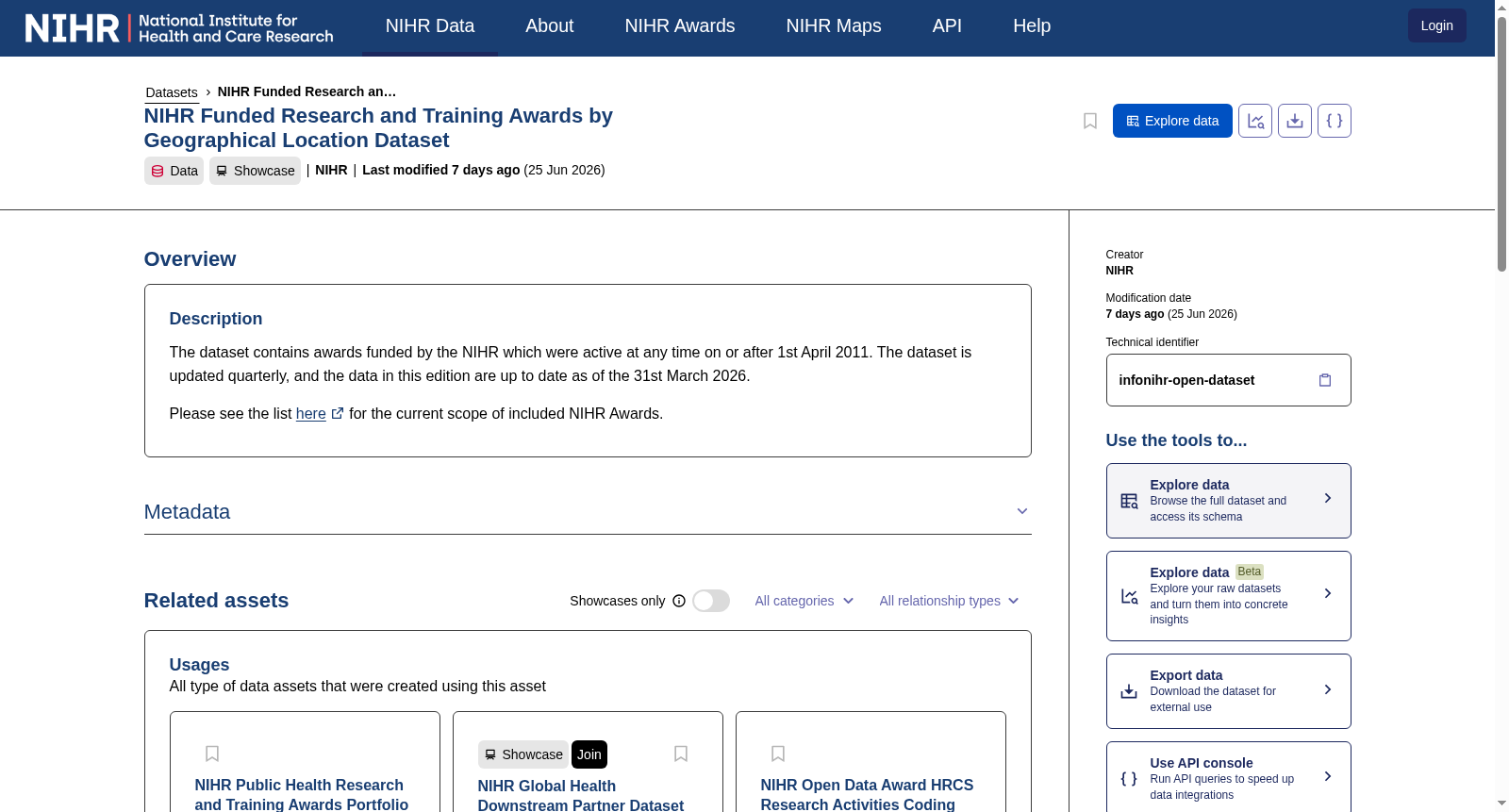Click the 'Use the tools to...' heading
Screen dimensions: 1509x812
click(x=1176, y=440)
